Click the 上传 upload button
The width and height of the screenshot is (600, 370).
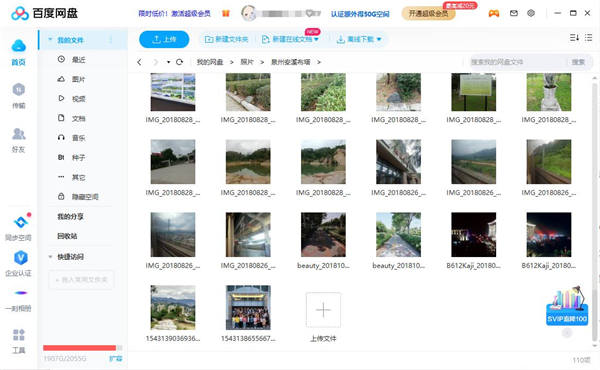pyautogui.click(x=164, y=39)
